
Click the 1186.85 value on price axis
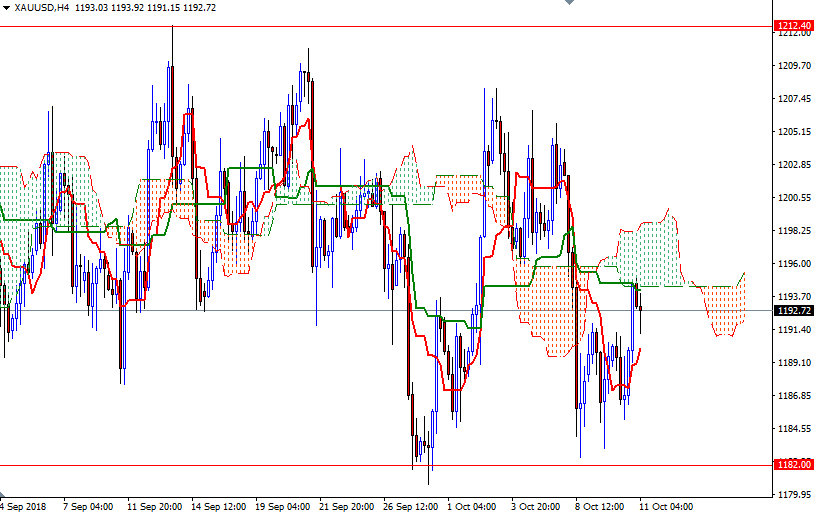coord(793,396)
